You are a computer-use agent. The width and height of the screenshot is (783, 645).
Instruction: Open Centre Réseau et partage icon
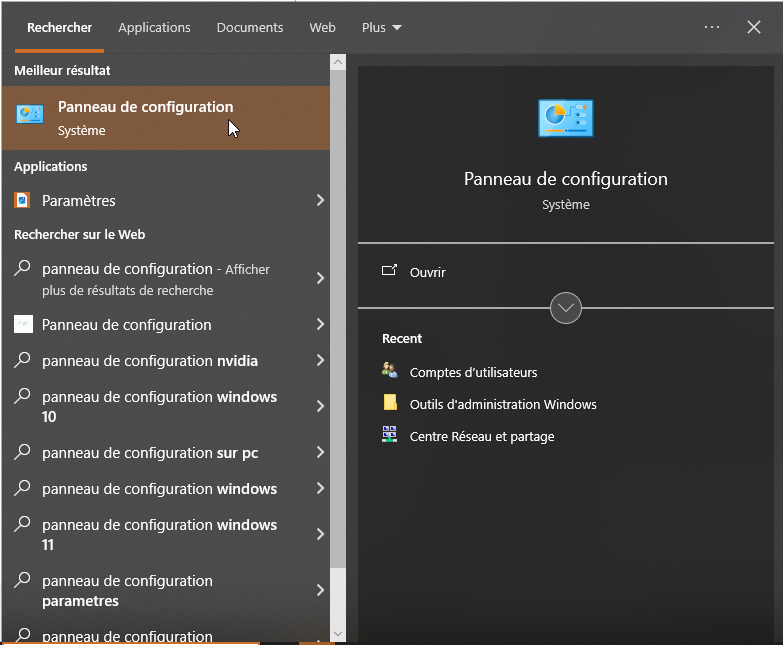390,436
